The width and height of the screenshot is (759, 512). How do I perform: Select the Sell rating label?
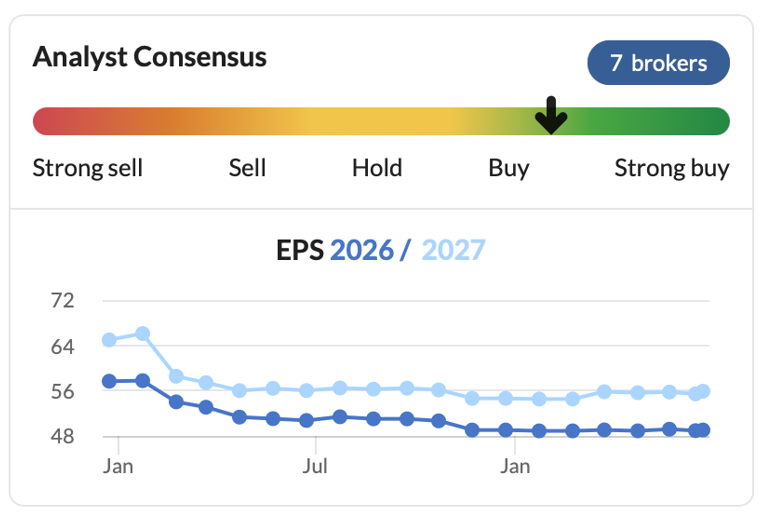[x=247, y=168]
